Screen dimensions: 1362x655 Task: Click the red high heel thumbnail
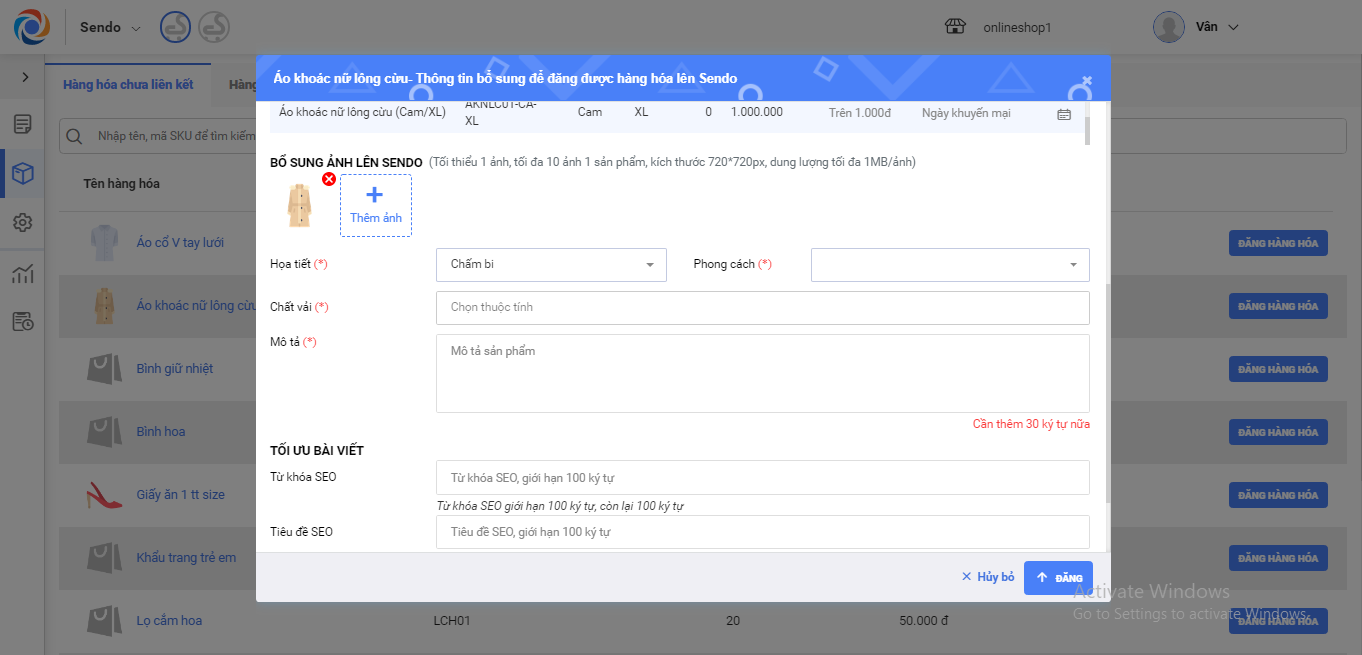103,495
